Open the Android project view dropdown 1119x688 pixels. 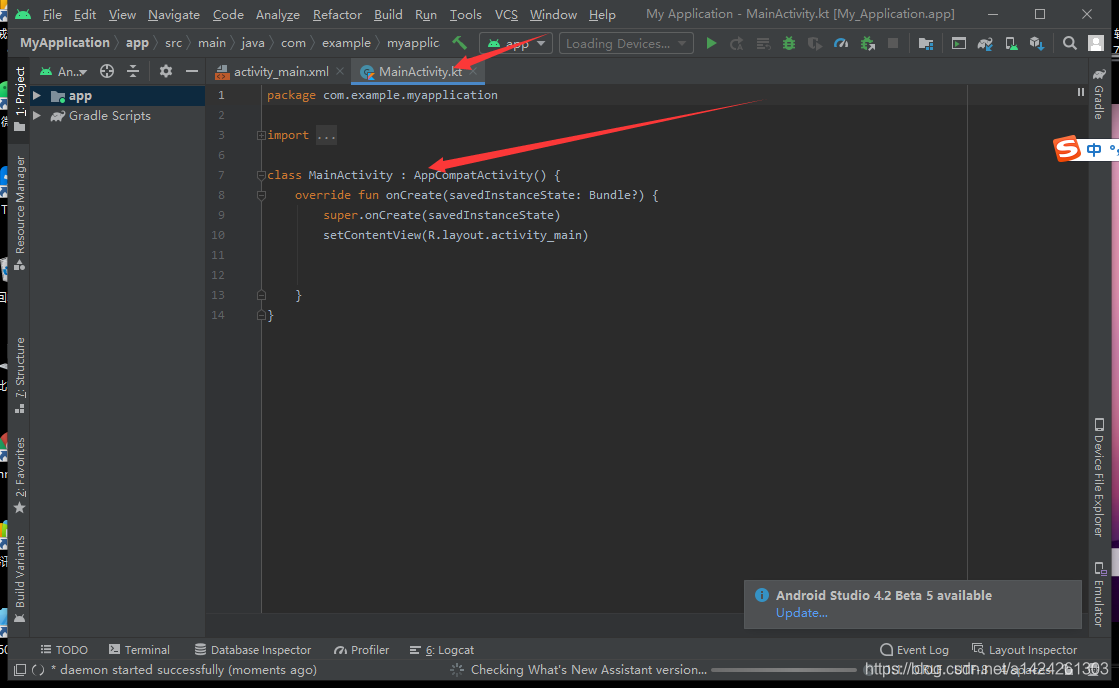click(64, 71)
